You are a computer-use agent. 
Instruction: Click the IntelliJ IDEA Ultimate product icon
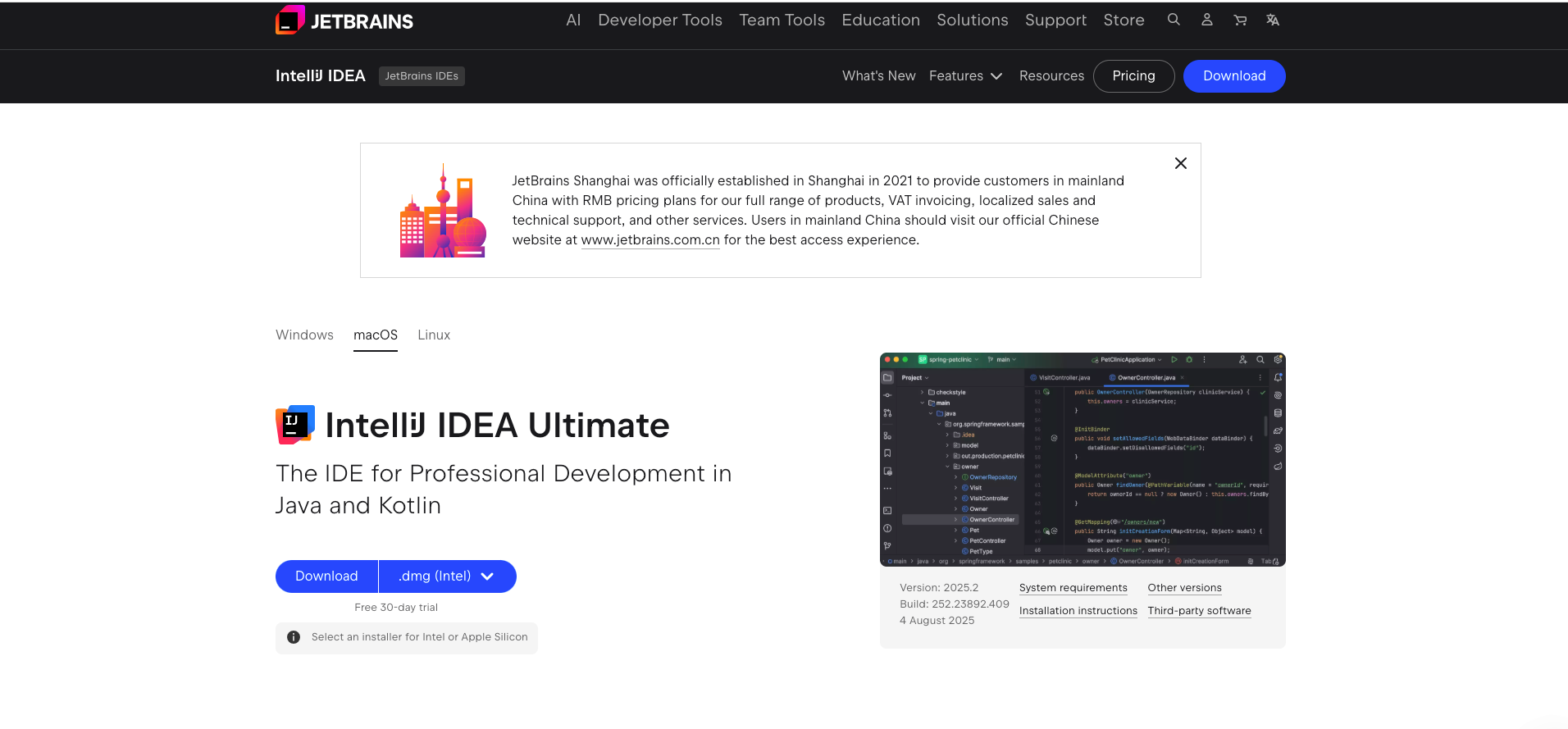coord(295,425)
